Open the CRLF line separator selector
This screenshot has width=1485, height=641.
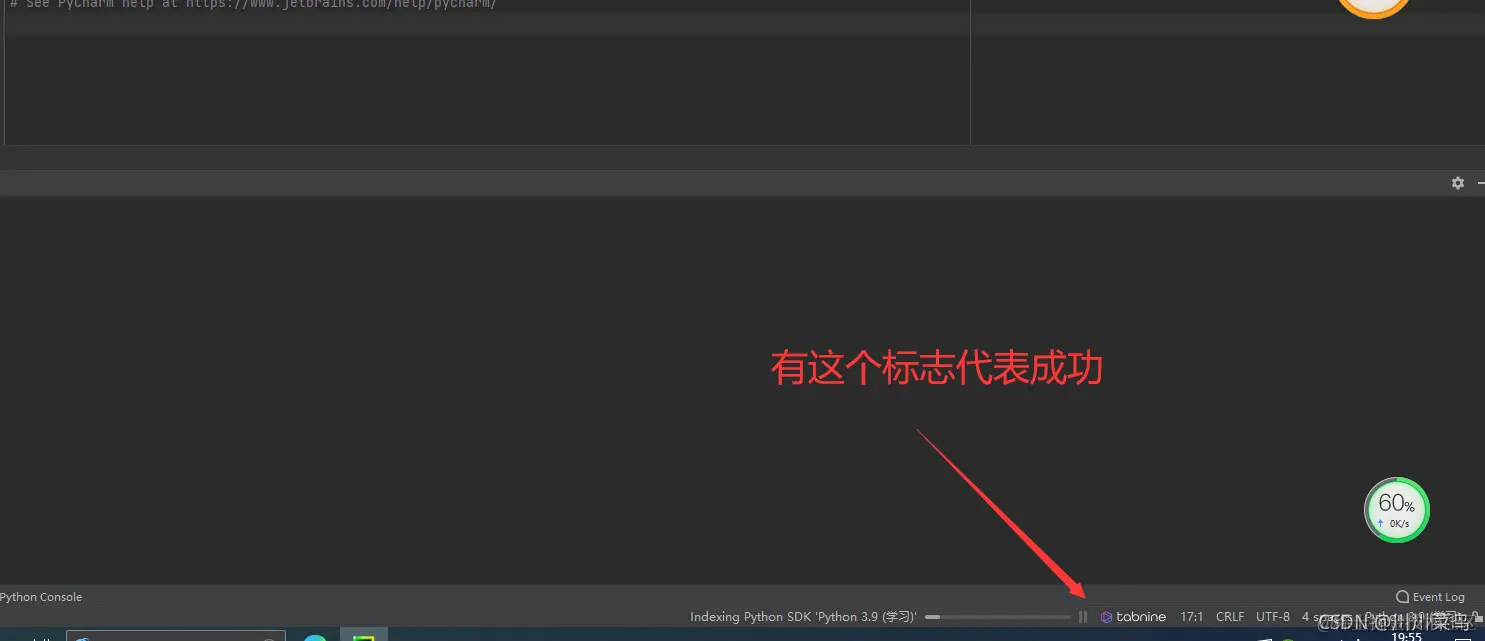pyautogui.click(x=1229, y=616)
